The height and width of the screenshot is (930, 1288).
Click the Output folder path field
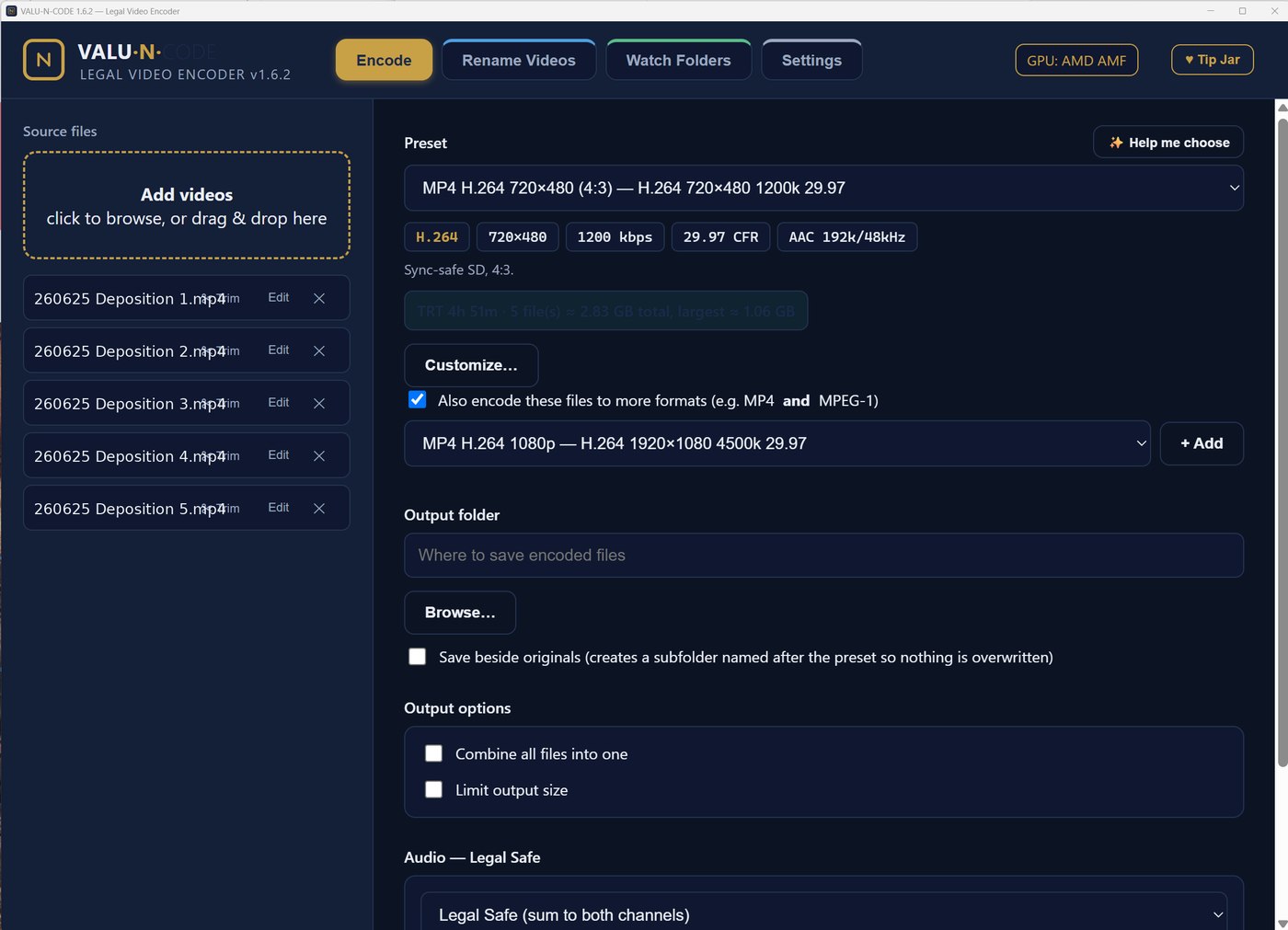(x=823, y=556)
